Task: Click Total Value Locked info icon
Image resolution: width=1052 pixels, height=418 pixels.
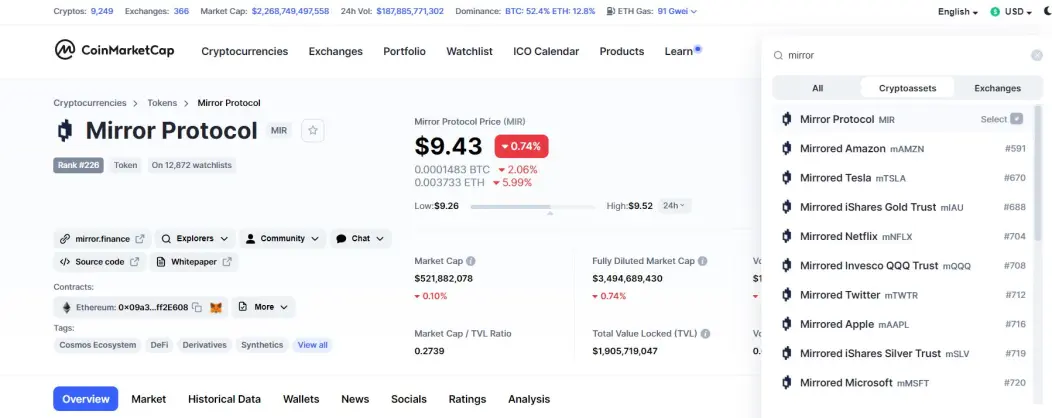Action: [705, 333]
